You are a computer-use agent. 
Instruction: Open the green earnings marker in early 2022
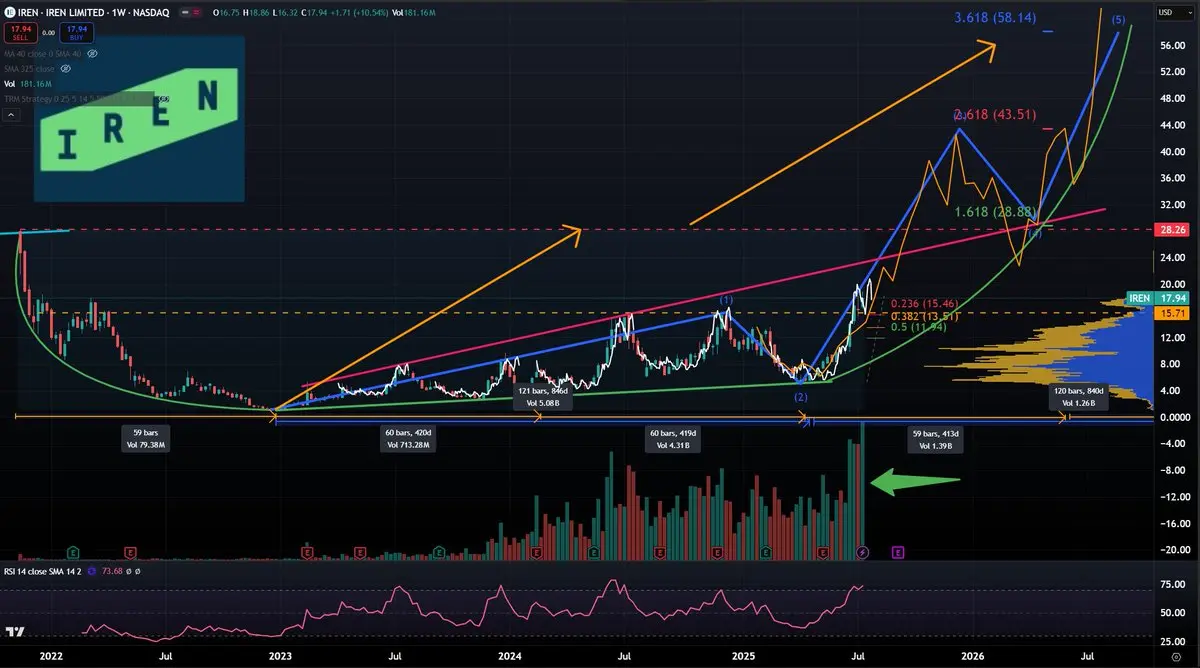[73, 551]
